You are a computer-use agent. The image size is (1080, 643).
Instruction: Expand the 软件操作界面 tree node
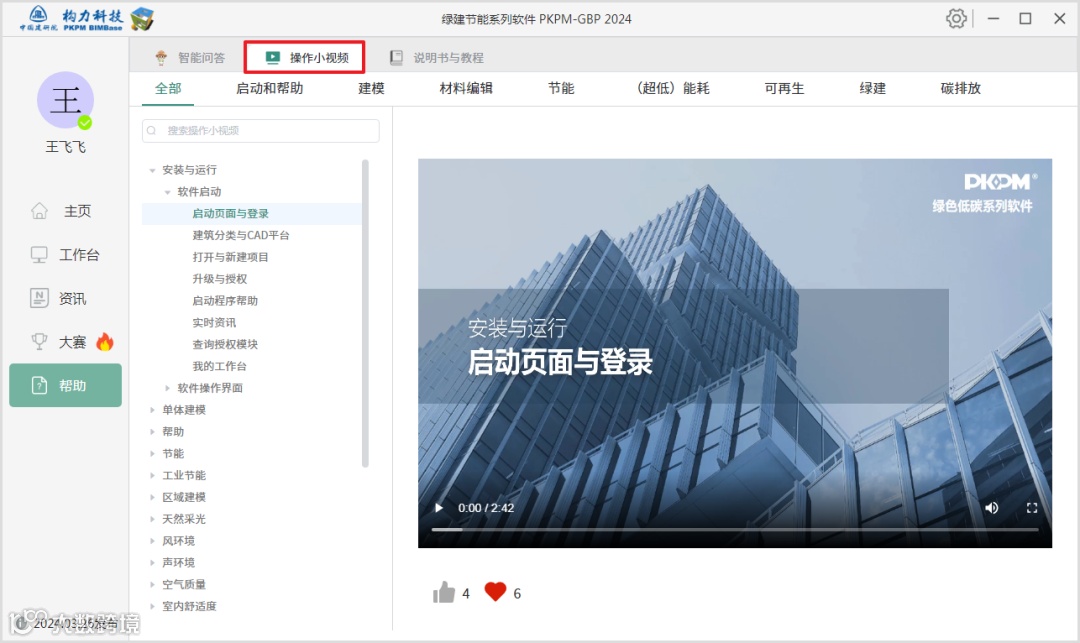tap(167, 388)
